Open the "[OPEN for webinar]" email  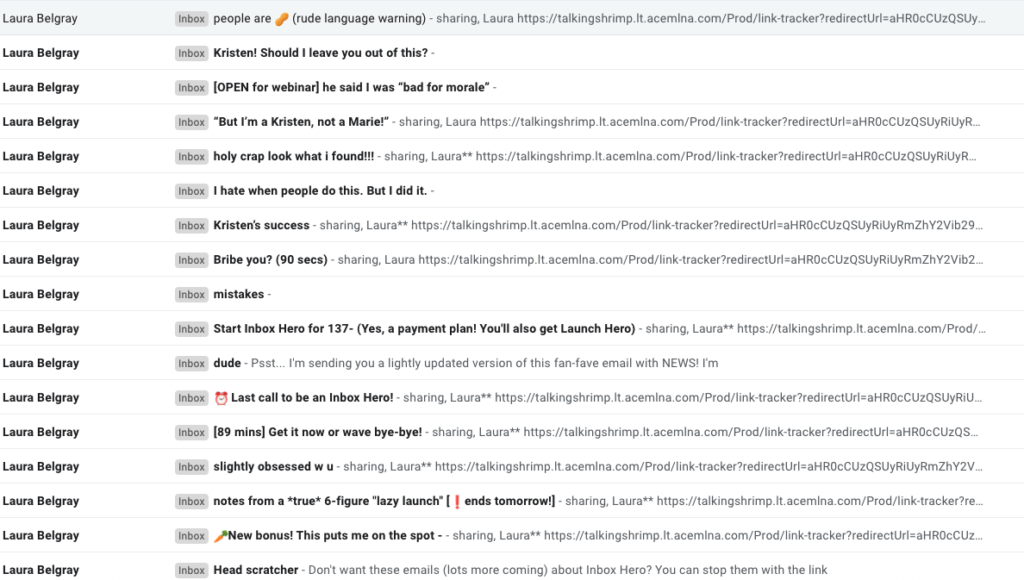coord(350,88)
